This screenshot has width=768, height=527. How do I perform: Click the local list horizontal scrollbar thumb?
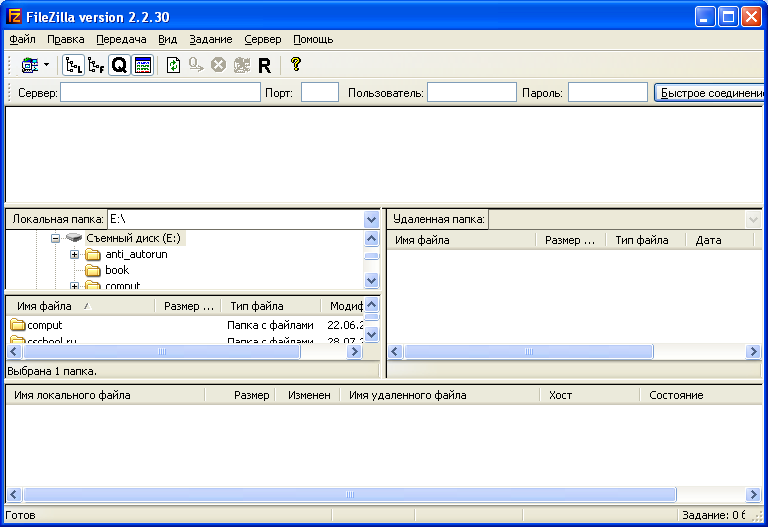(x=162, y=352)
